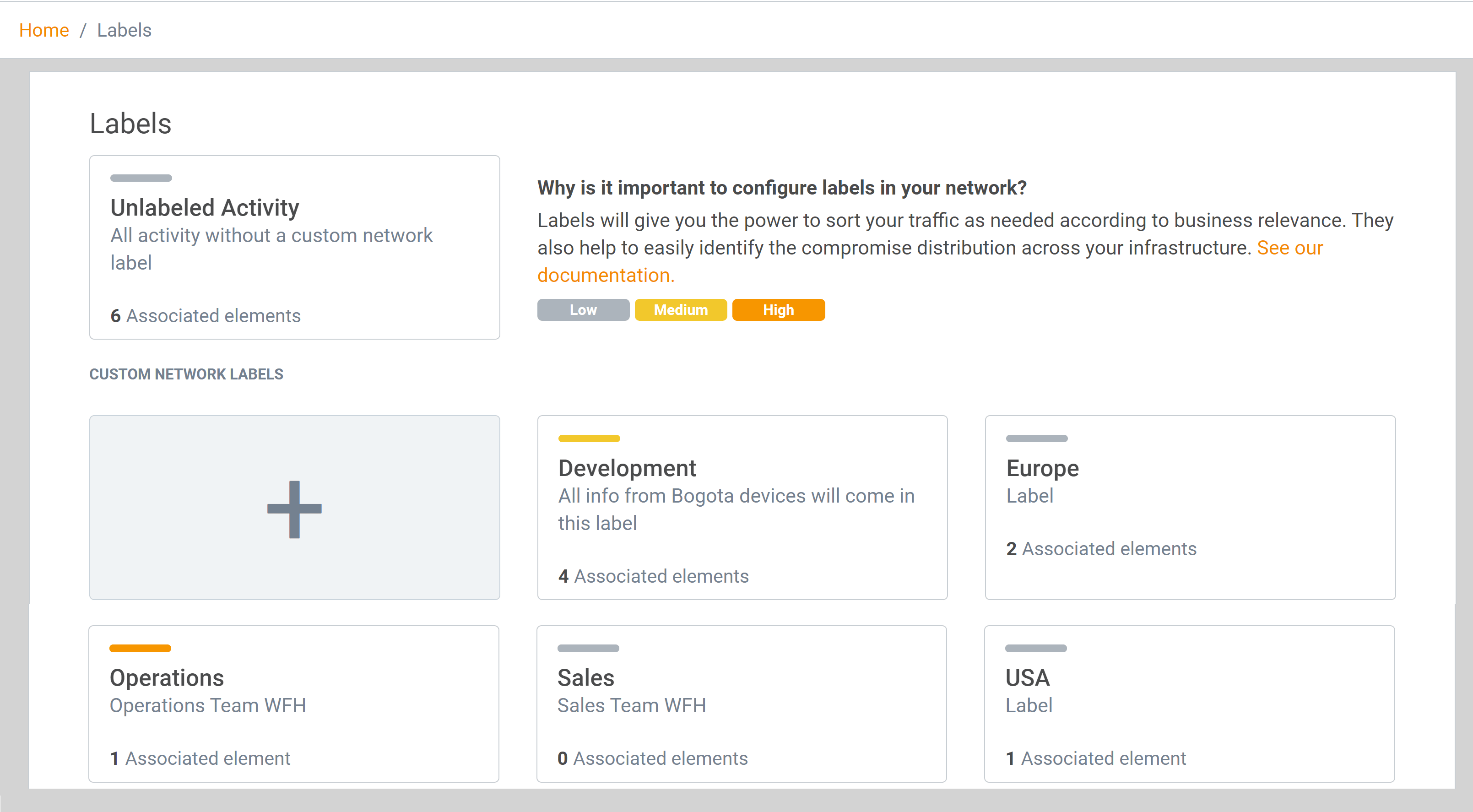Open the Europe label card title
This screenshot has width=1473, height=812.
(x=1042, y=468)
